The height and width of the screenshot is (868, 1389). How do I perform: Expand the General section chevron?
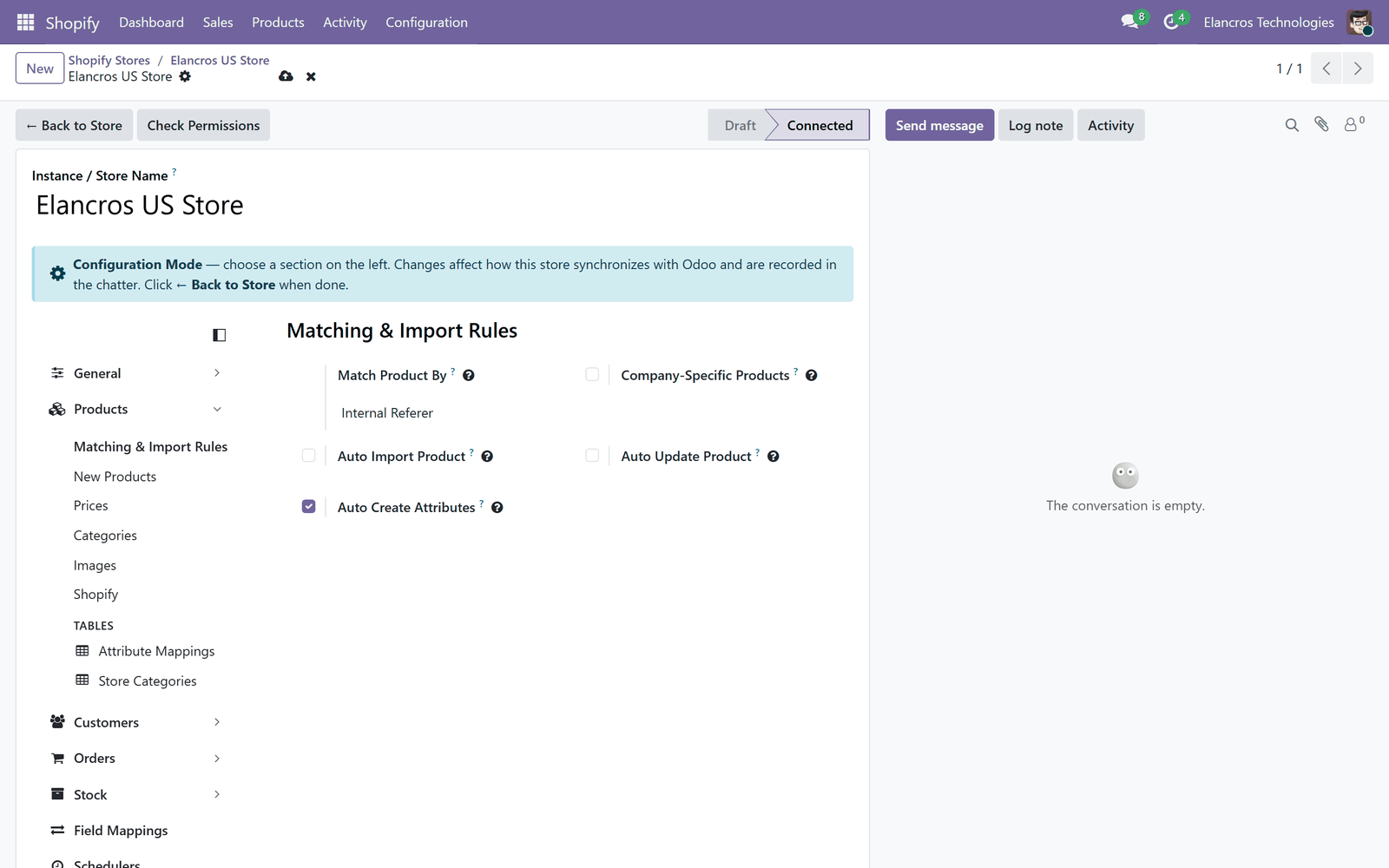click(217, 373)
